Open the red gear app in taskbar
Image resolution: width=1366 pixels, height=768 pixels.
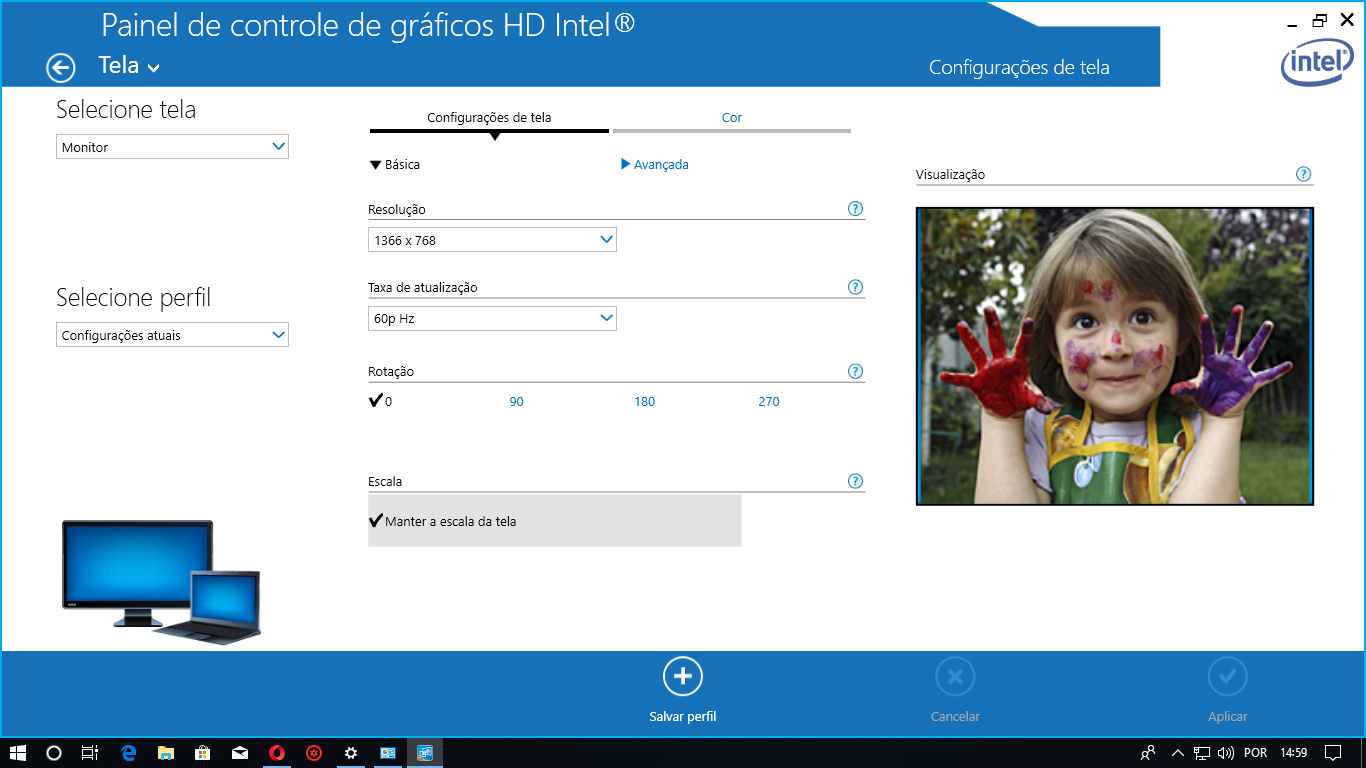coord(314,753)
